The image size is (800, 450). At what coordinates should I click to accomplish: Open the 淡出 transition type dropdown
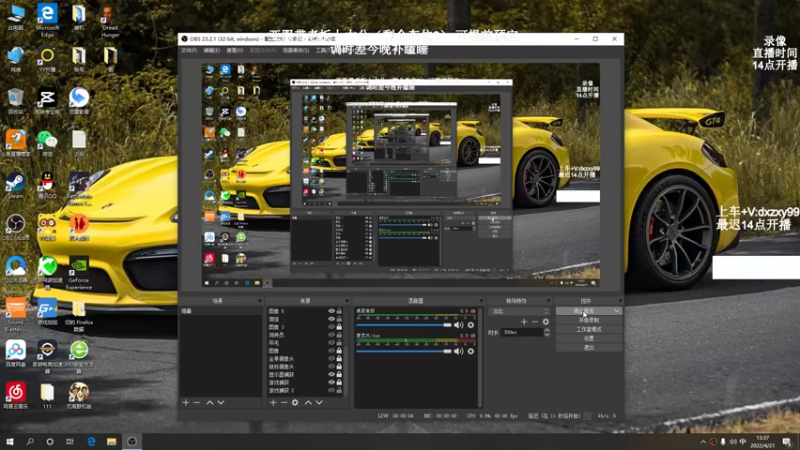click(519, 311)
